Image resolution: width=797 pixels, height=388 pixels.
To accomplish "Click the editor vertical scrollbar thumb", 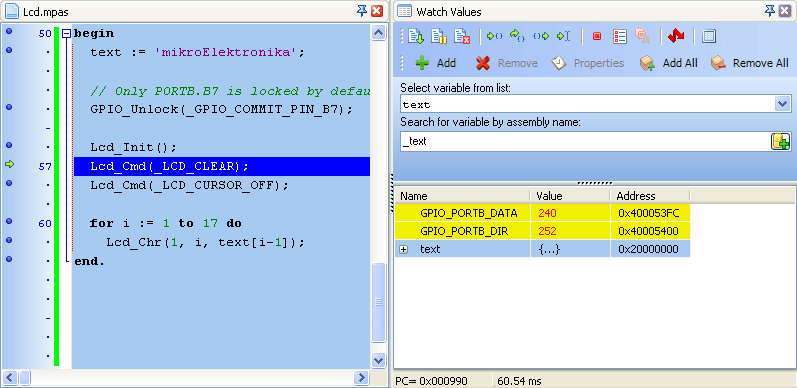I will [x=379, y=302].
